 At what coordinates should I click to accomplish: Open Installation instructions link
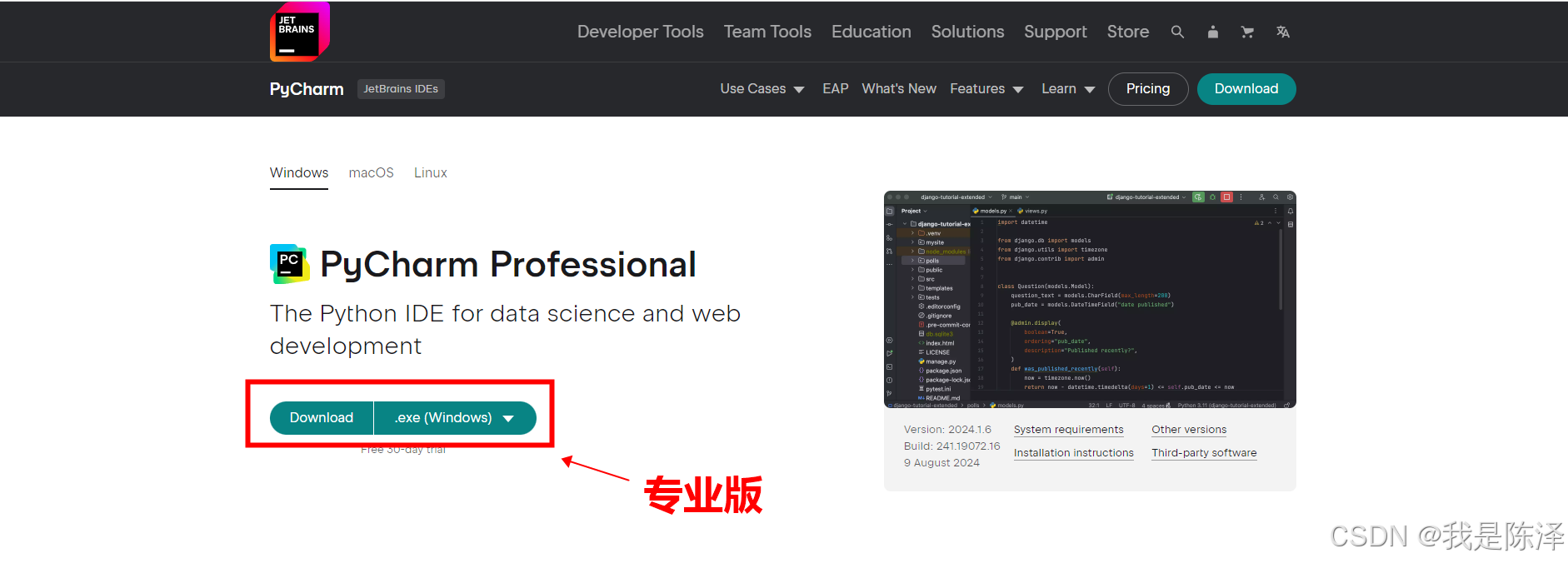tap(1073, 453)
